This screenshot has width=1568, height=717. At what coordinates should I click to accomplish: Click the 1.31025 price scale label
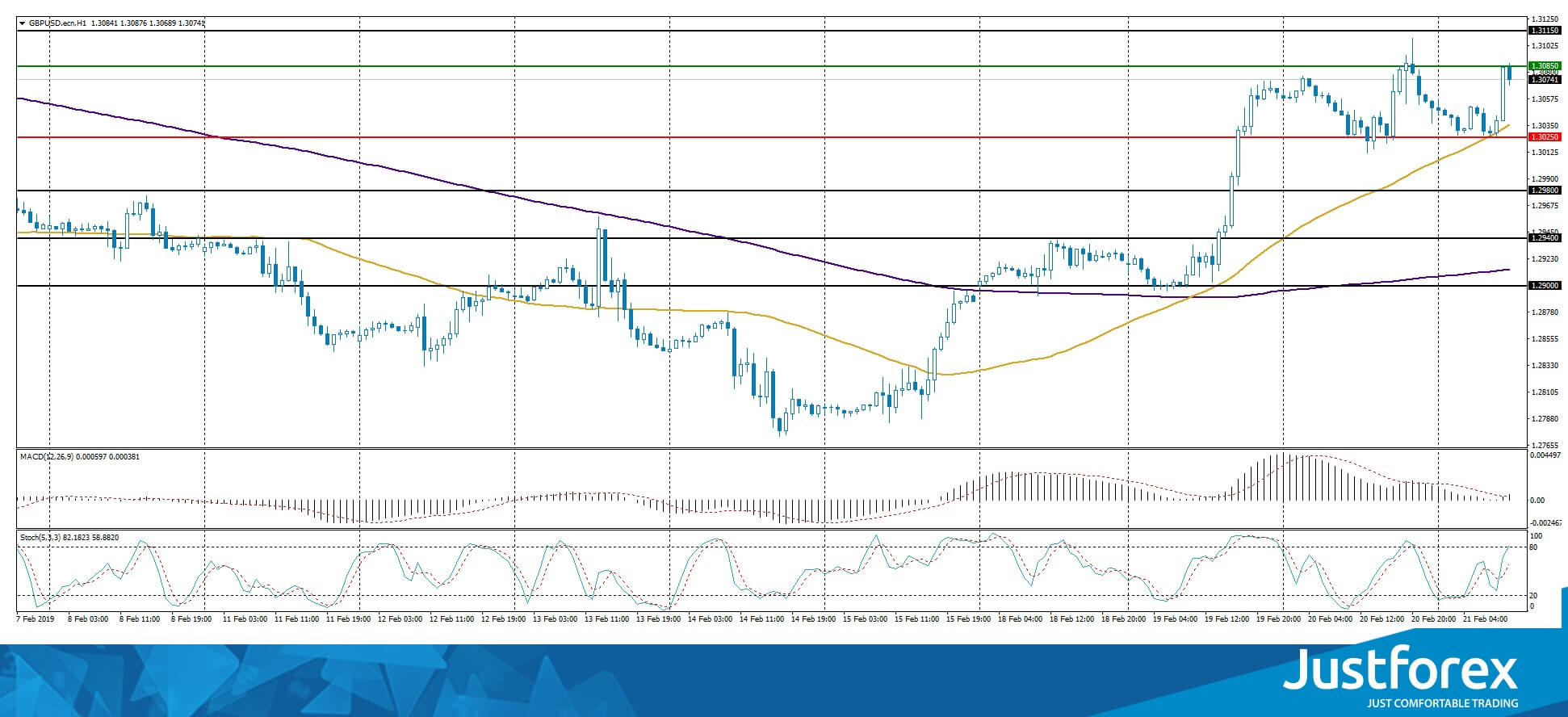[1544, 46]
